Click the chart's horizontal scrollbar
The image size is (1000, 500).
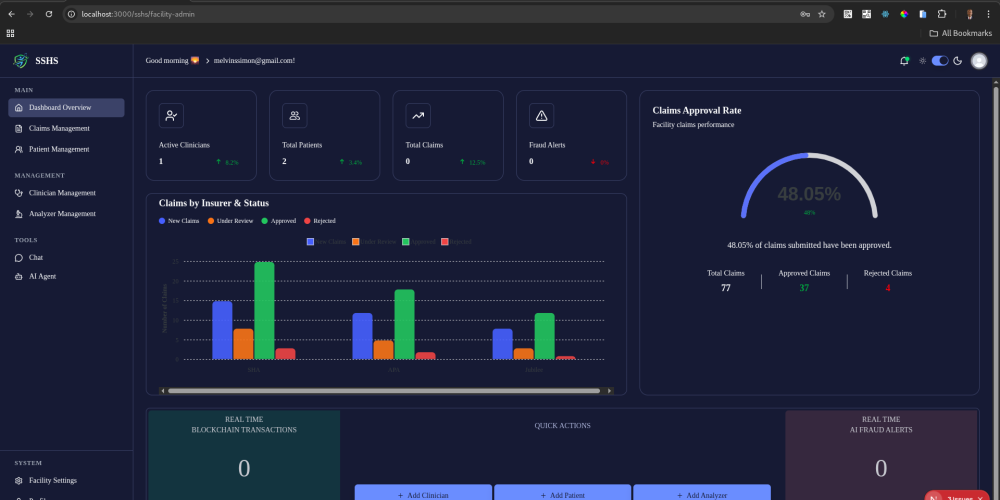(385, 391)
